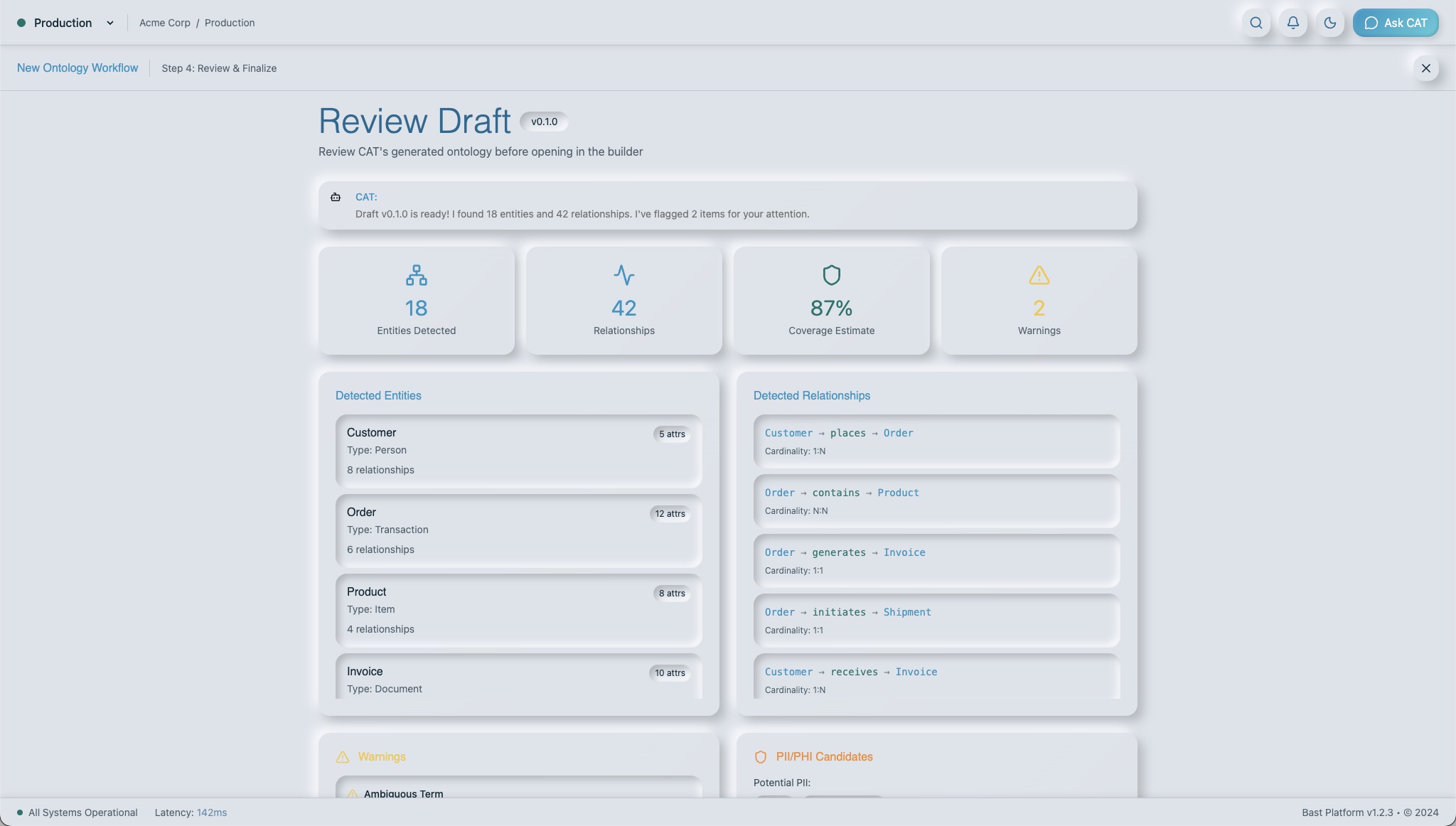Click the Coverage Estimate shield icon
This screenshot has height=826, width=1456.
click(x=832, y=275)
